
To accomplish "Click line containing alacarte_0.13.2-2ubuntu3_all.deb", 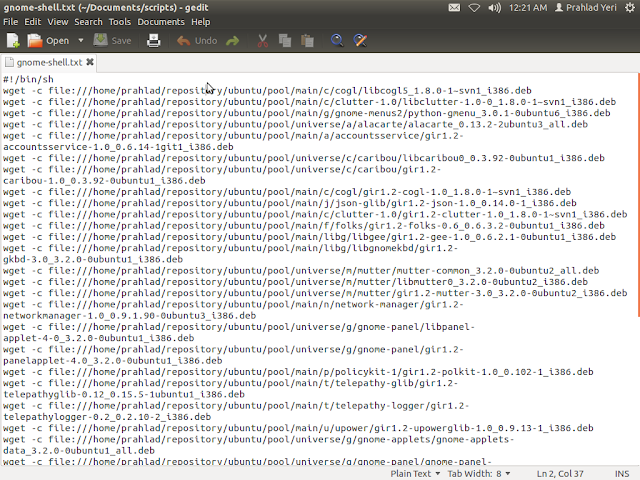I will [x=295, y=124].
